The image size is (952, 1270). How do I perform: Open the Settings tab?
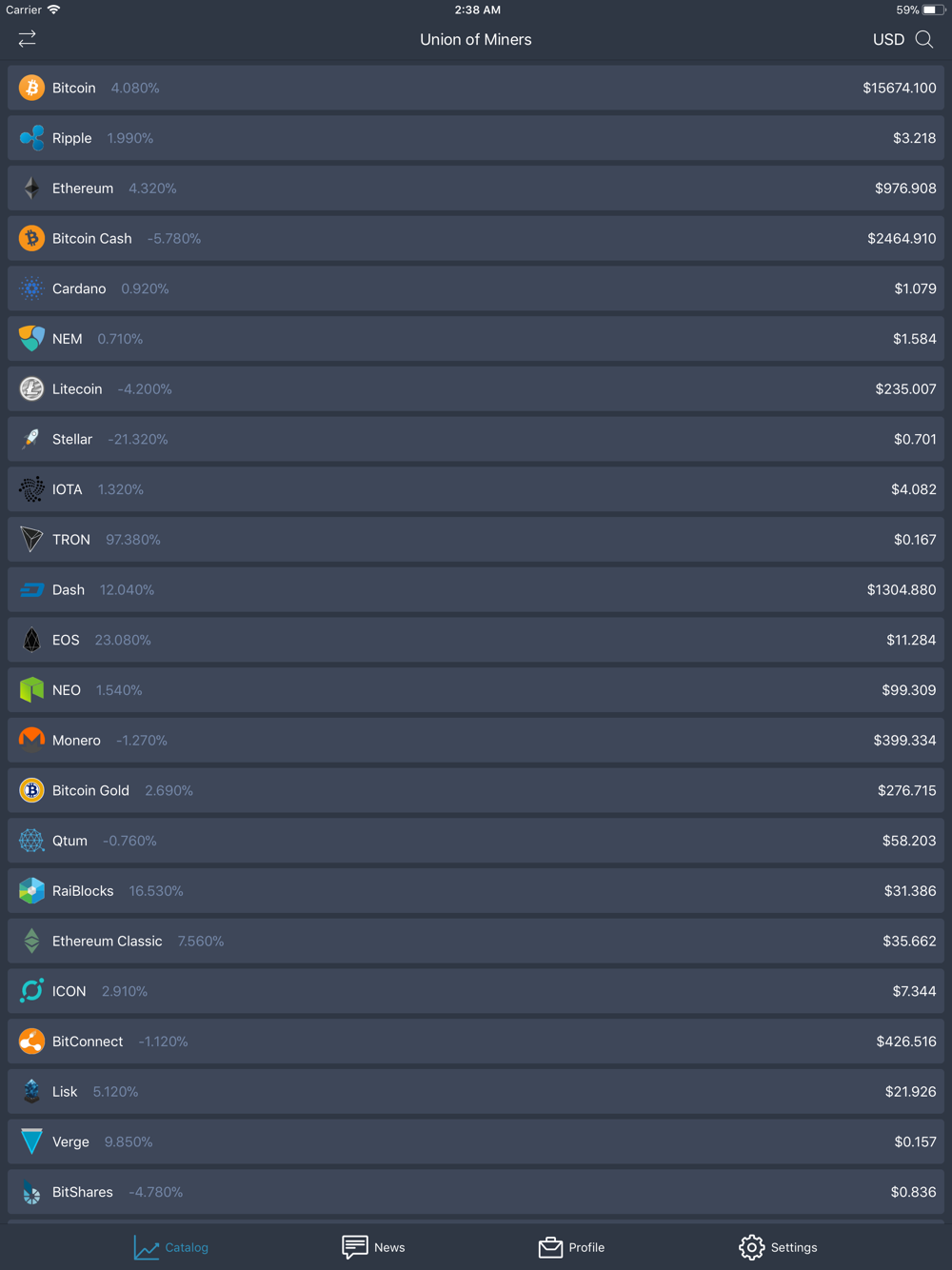pos(778,1247)
